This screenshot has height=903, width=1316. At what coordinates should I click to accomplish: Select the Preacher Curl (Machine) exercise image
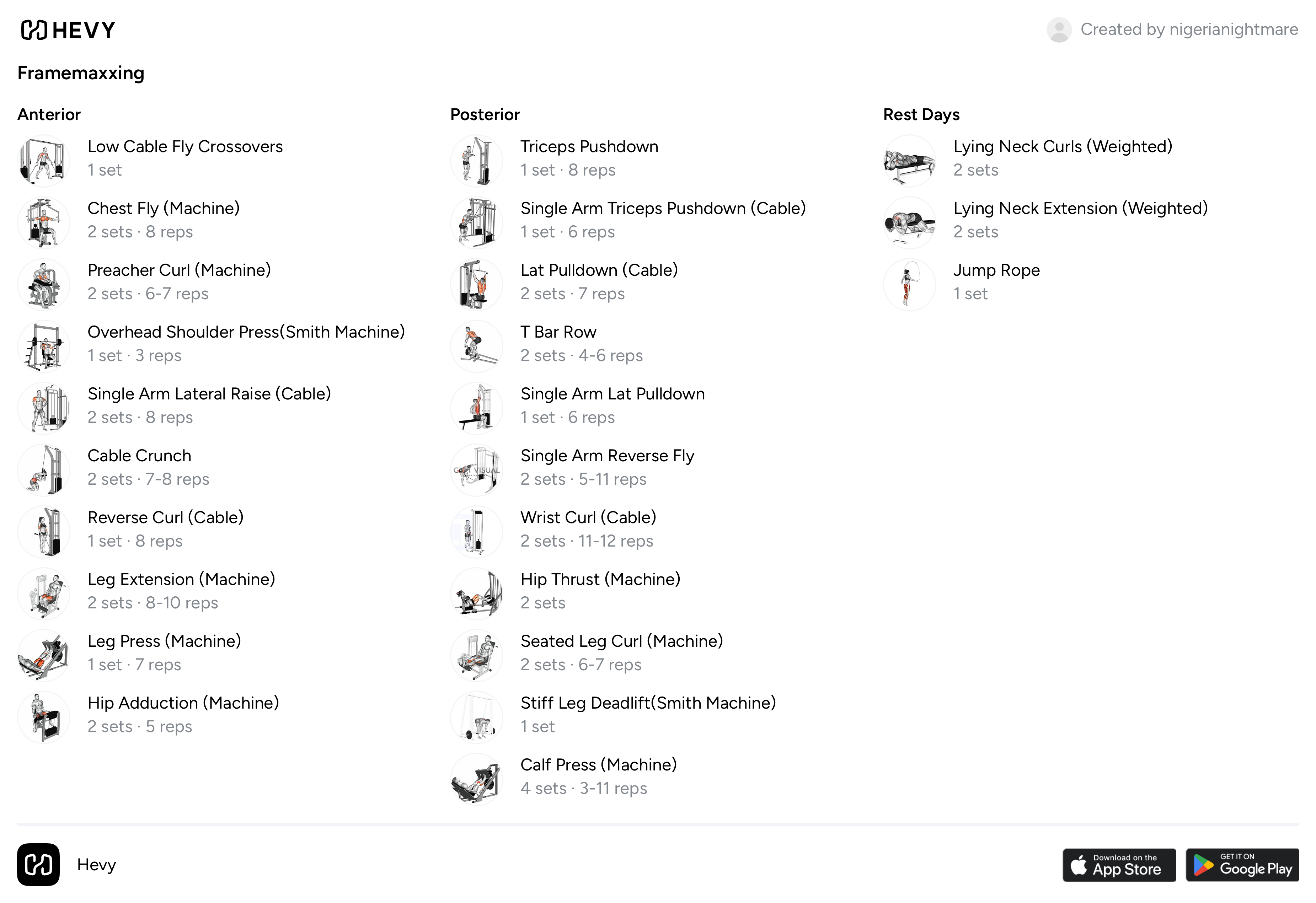(44, 284)
